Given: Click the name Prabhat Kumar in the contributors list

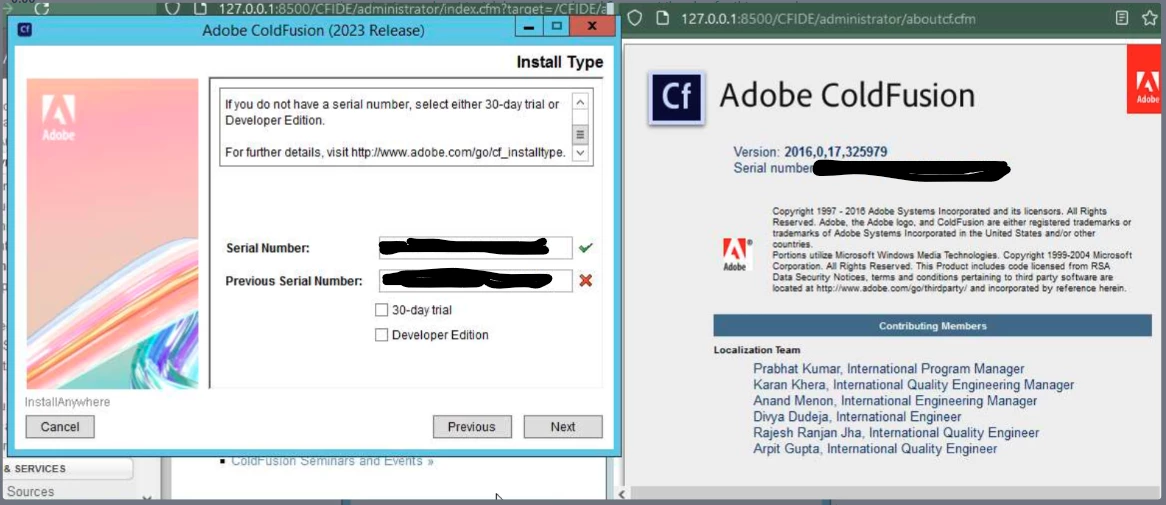Looking at the screenshot, I should click(x=796, y=369).
